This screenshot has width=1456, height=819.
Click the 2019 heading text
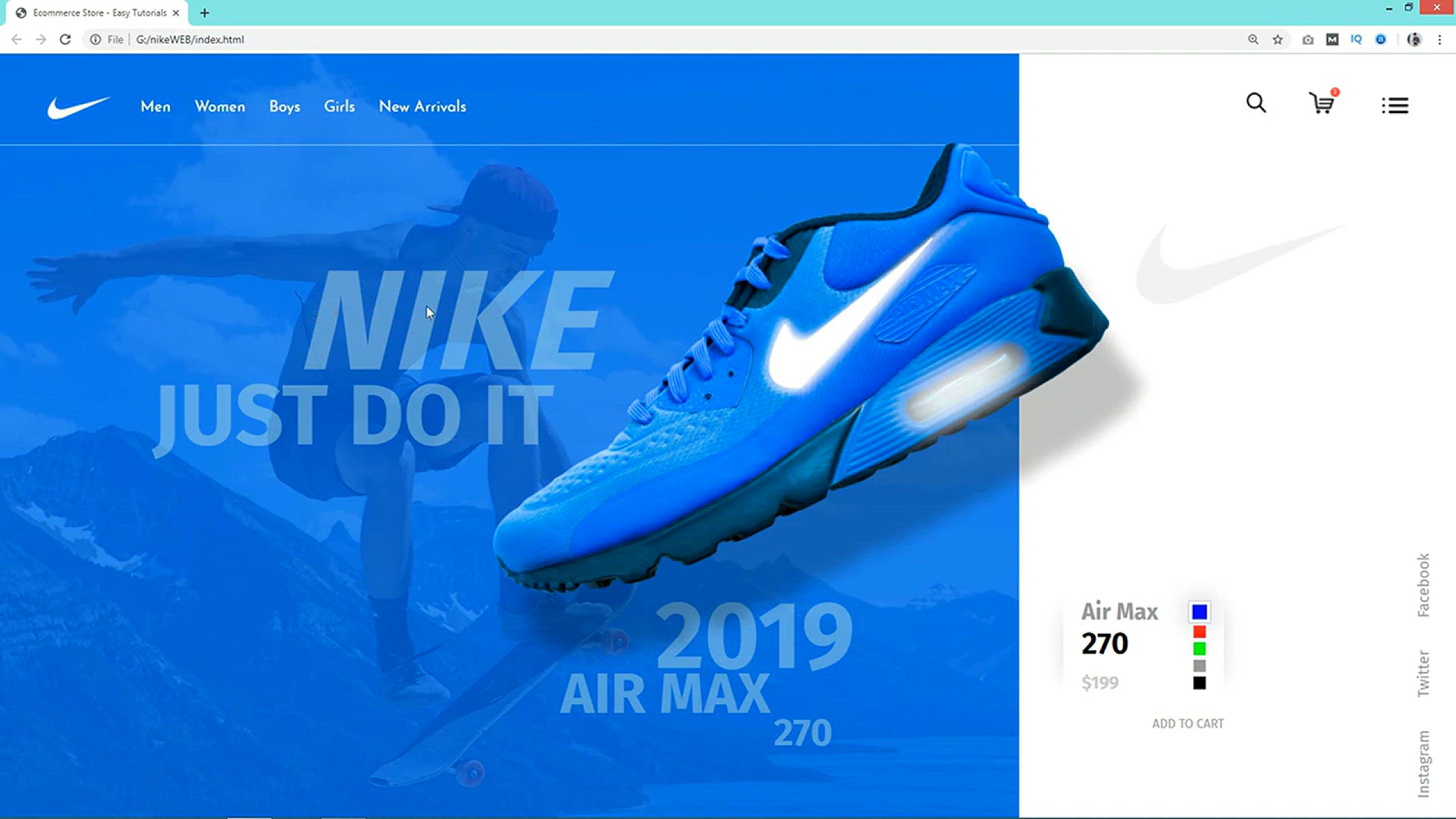click(754, 635)
